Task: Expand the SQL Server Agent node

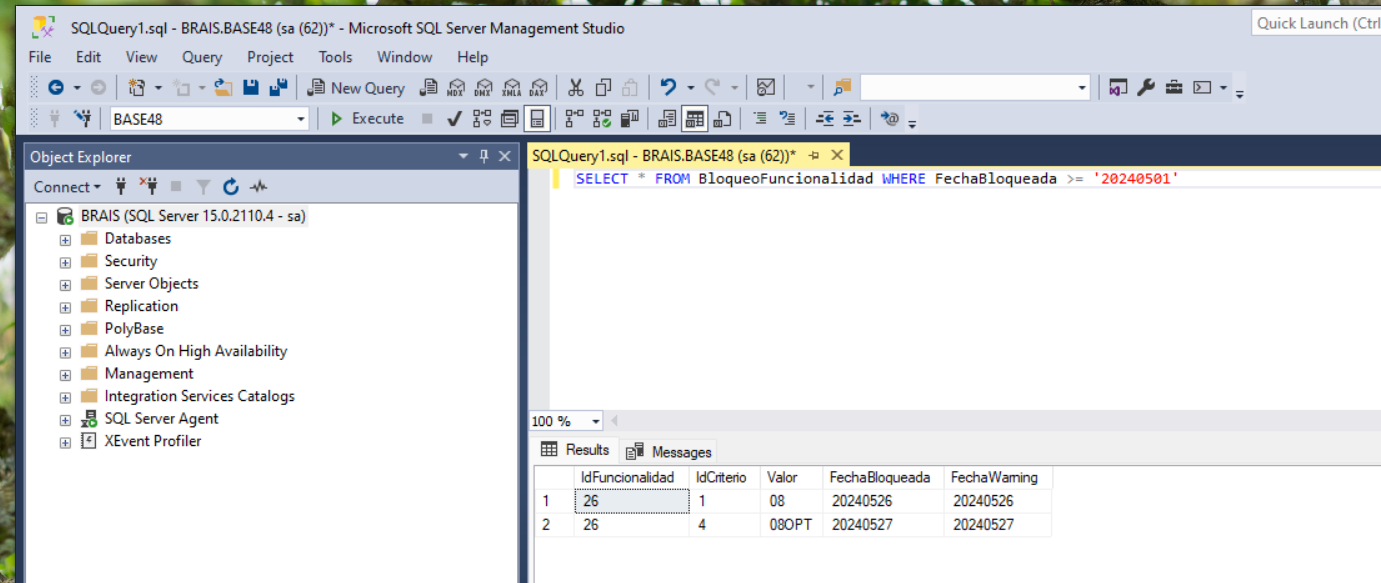Action: click(65, 419)
